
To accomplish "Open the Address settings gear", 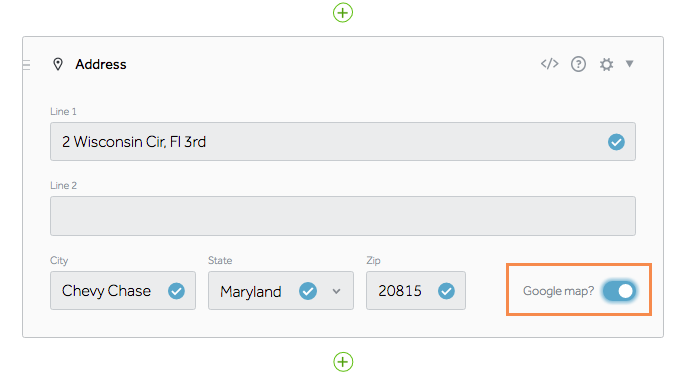I will point(606,65).
